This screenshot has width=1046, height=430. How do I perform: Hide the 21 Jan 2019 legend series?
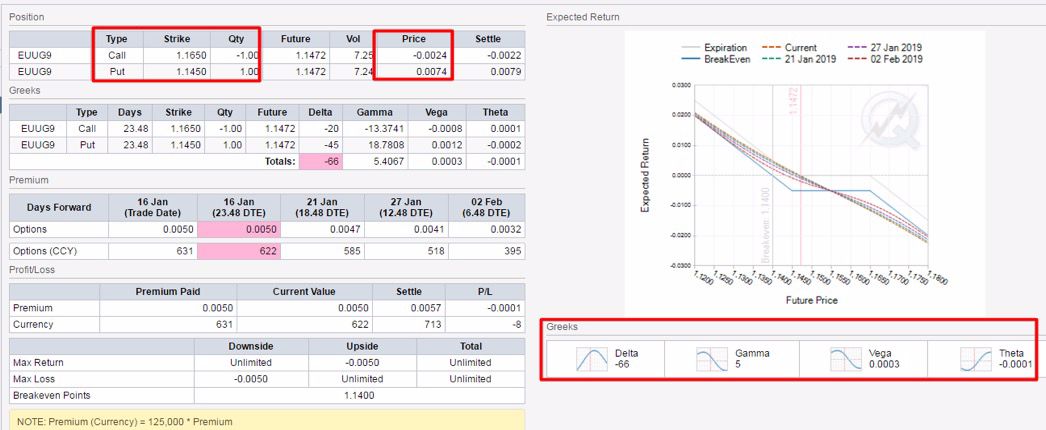[x=798, y=59]
